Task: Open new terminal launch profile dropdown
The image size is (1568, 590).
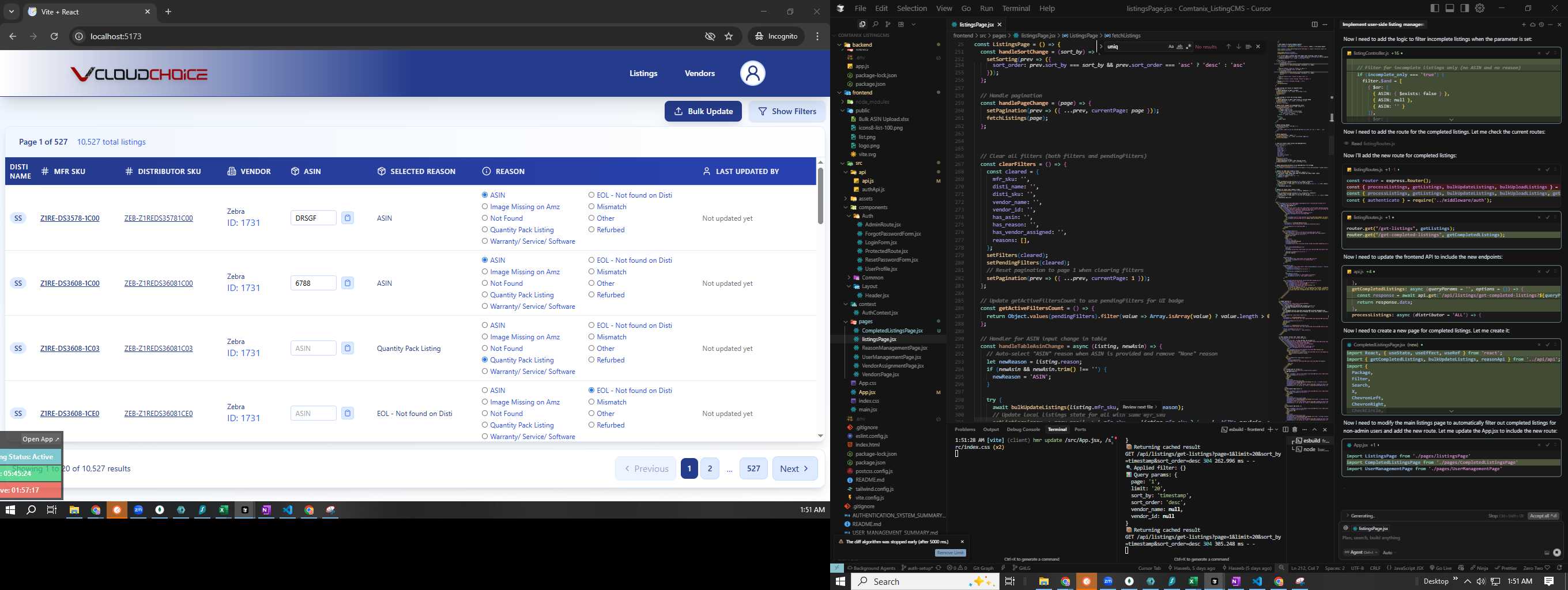Action: pyautogui.click(x=1276, y=429)
